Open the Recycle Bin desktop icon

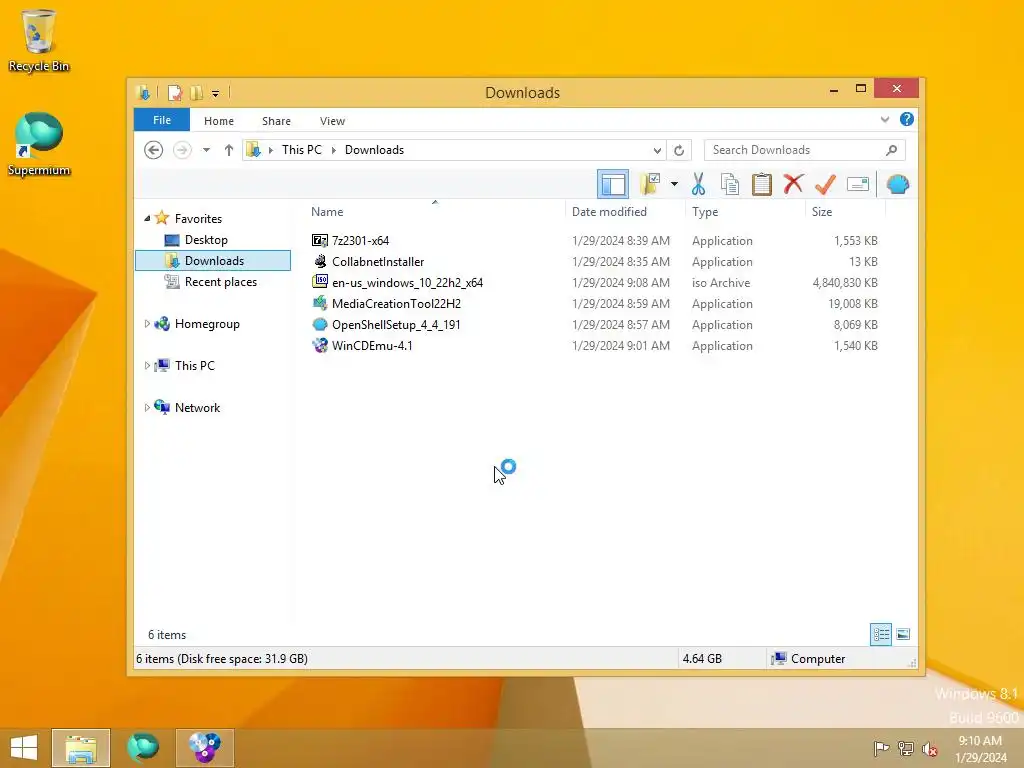39,40
